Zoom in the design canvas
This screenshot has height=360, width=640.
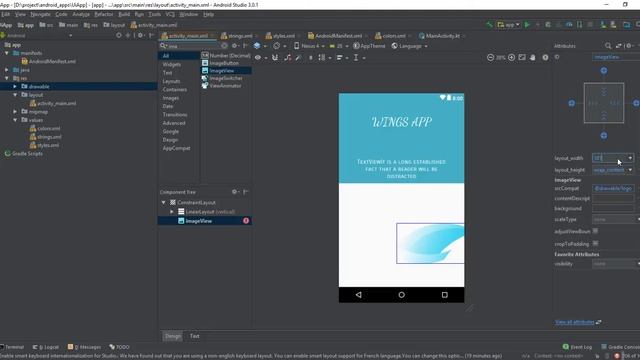(511, 58)
